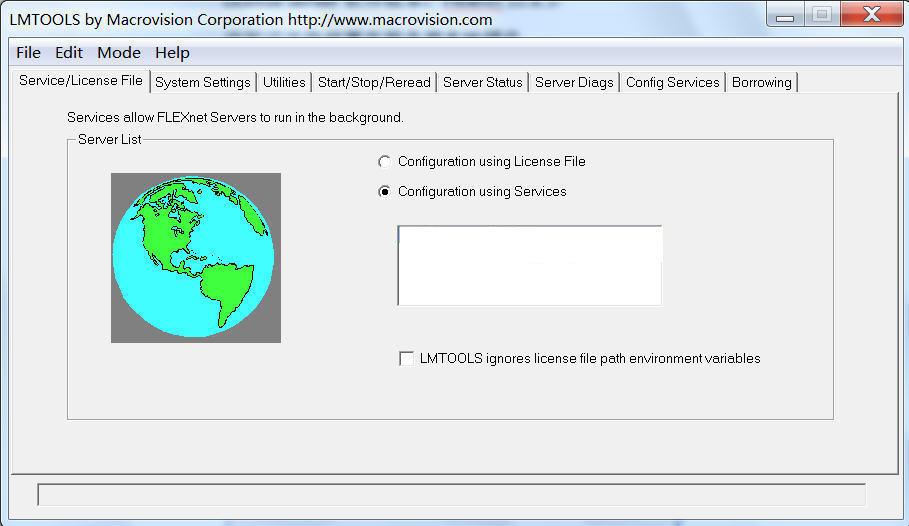The height and width of the screenshot is (526, 909).
Task: Switch to Service/License File tab
Action: click(x=81, y=81)
